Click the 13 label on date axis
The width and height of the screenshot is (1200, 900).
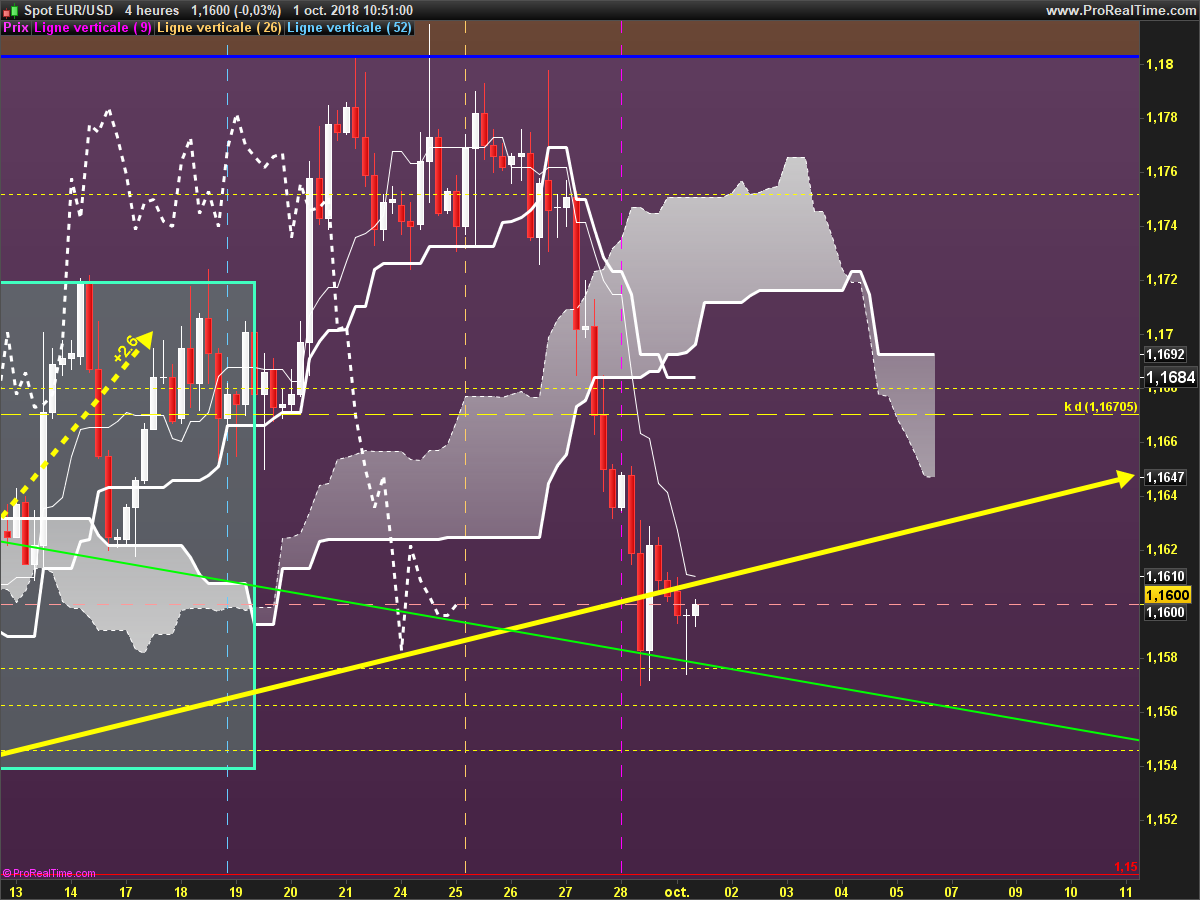pos(15,890)
